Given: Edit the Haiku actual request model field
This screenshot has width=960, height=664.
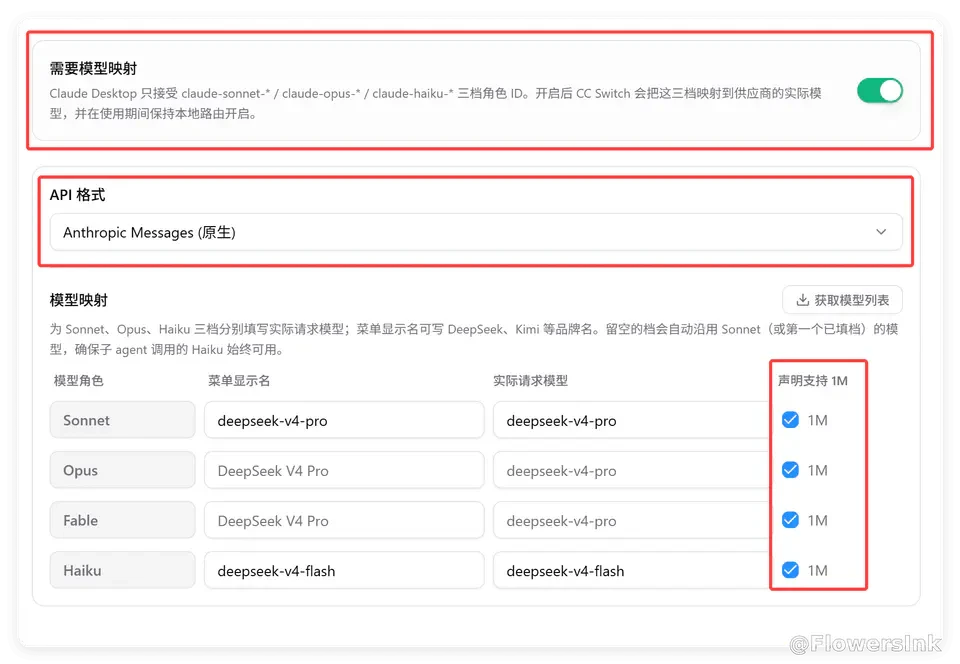Looking at the screenshot, I should coord(631,571).
